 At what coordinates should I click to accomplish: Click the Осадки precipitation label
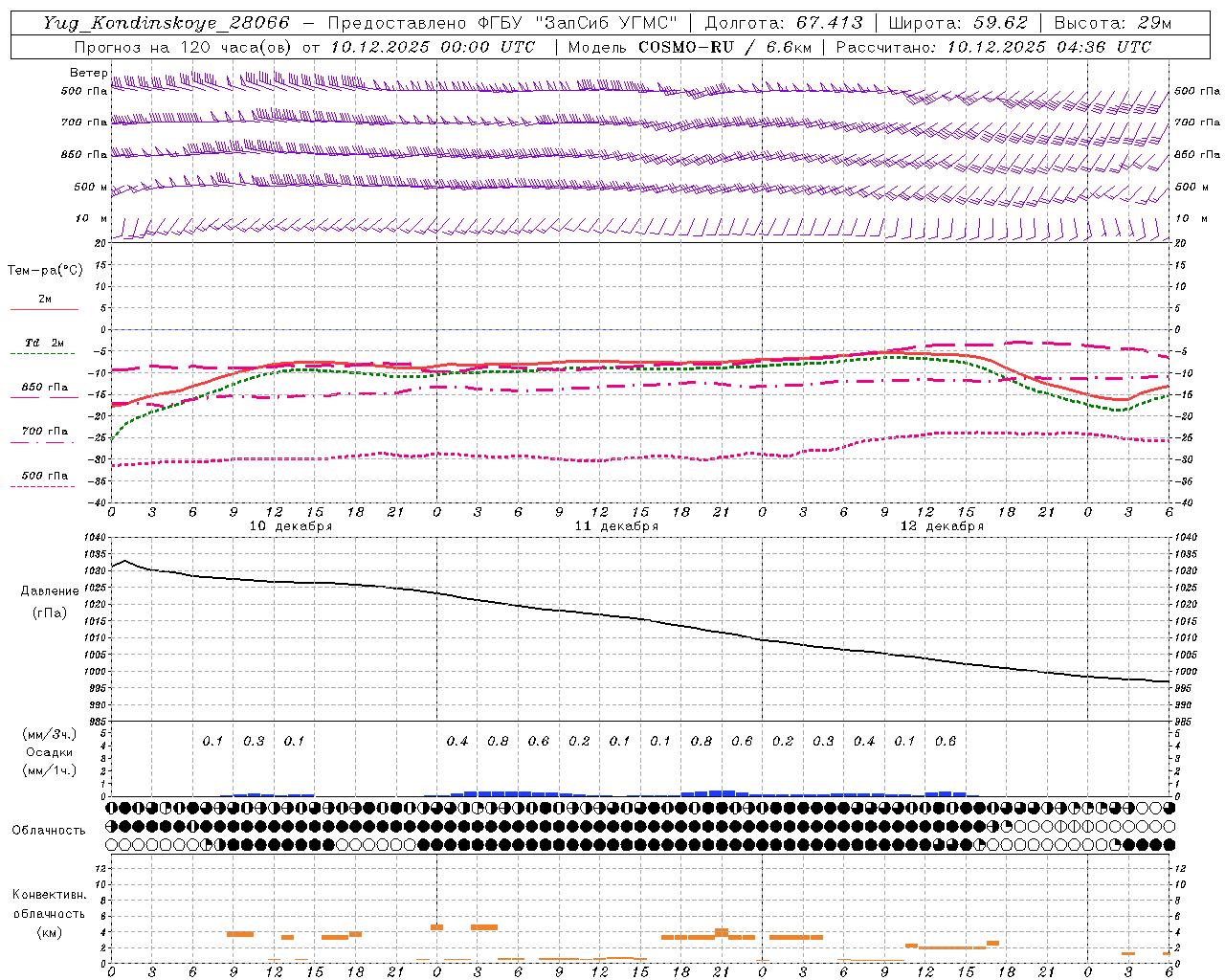[x=50, y=752]
